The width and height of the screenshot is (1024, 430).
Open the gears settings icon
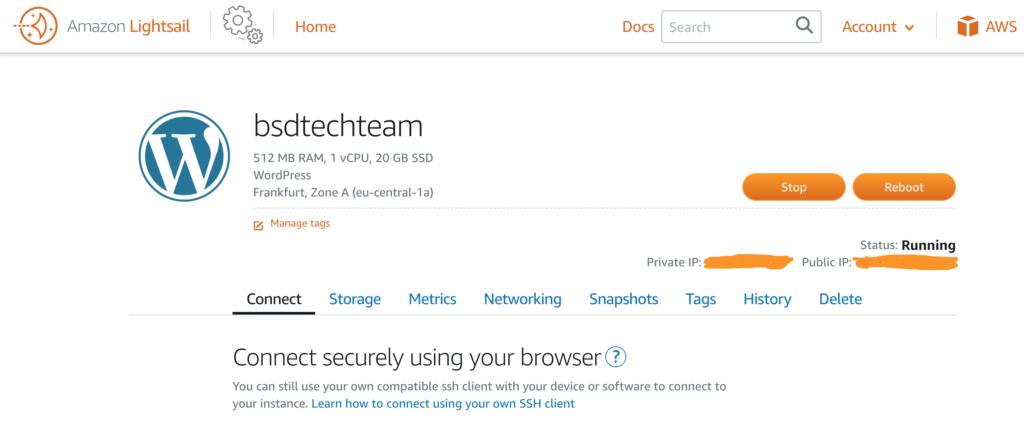click(242, 26)
